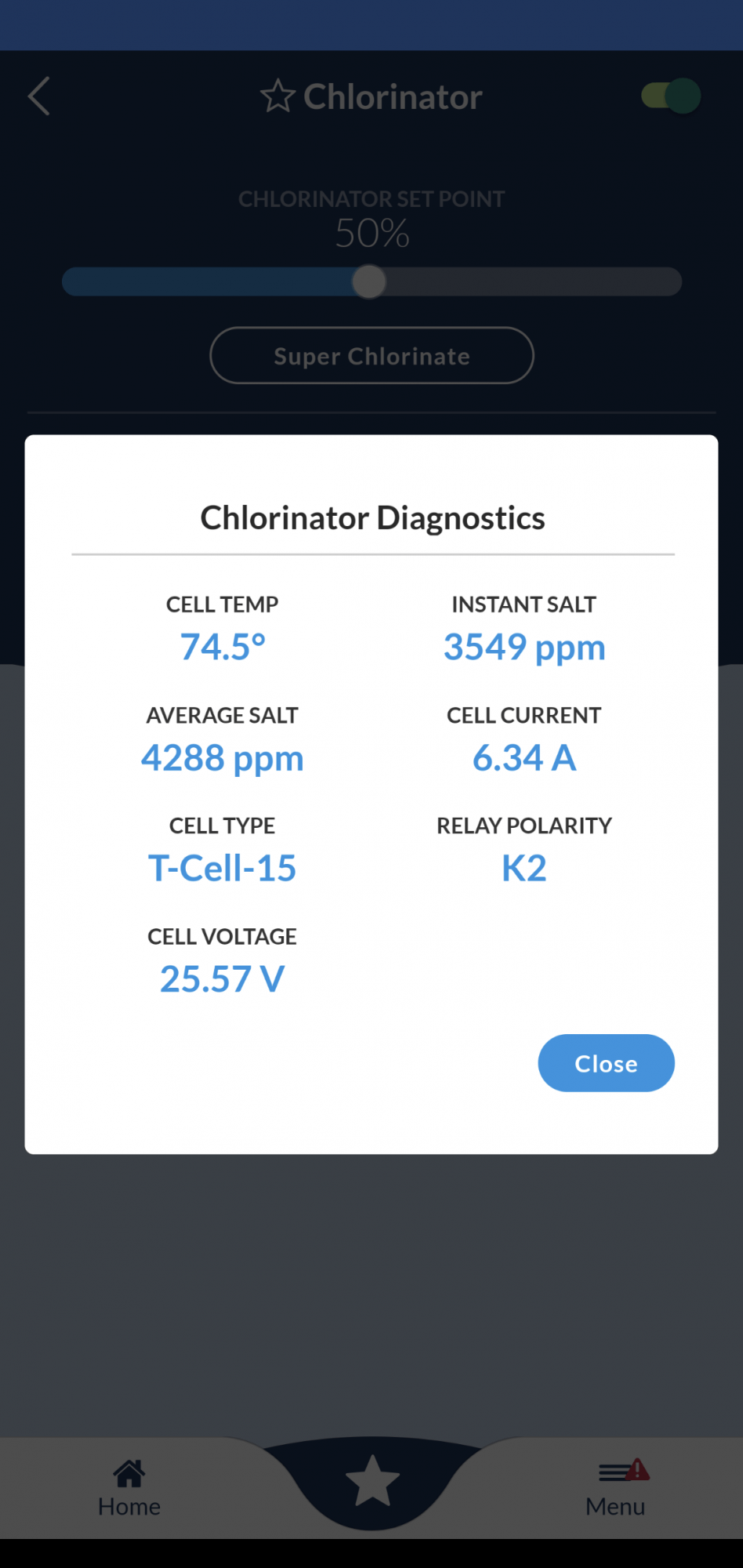Select the 25.57 V cell voltage value
Viewport: 743px width, 1568px height.
[x=223, y=979]
